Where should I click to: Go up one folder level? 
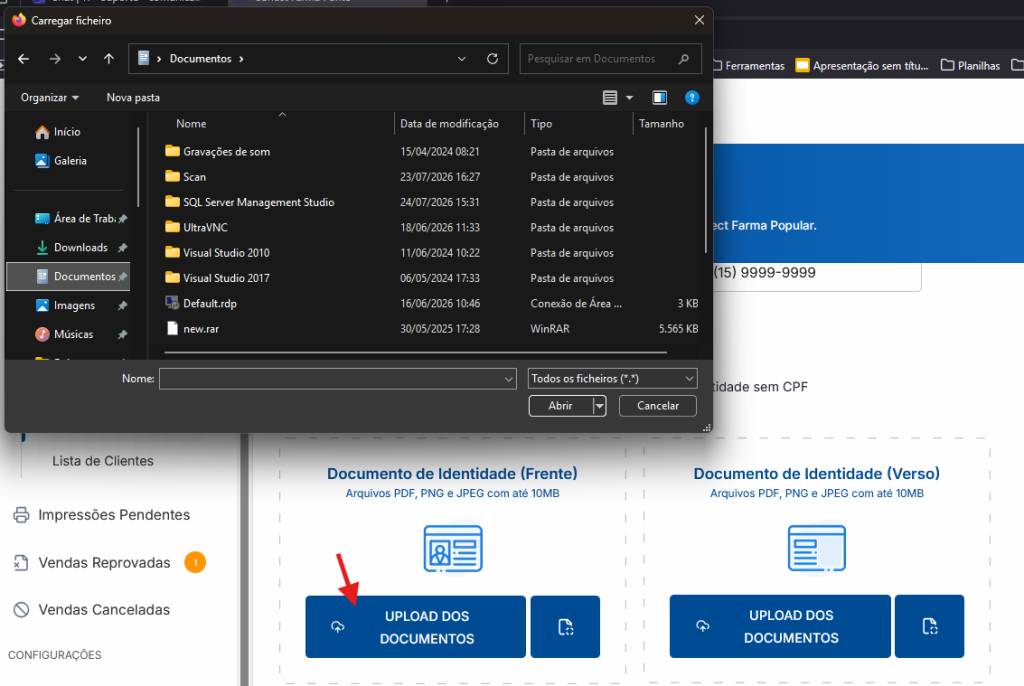pos(108,59)
